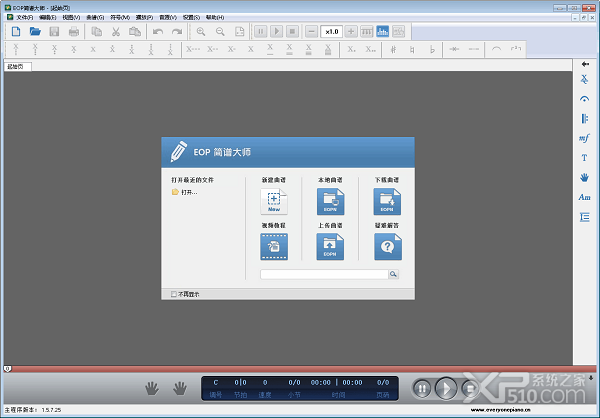Increase playback speed with plus button

coord(351,31)
